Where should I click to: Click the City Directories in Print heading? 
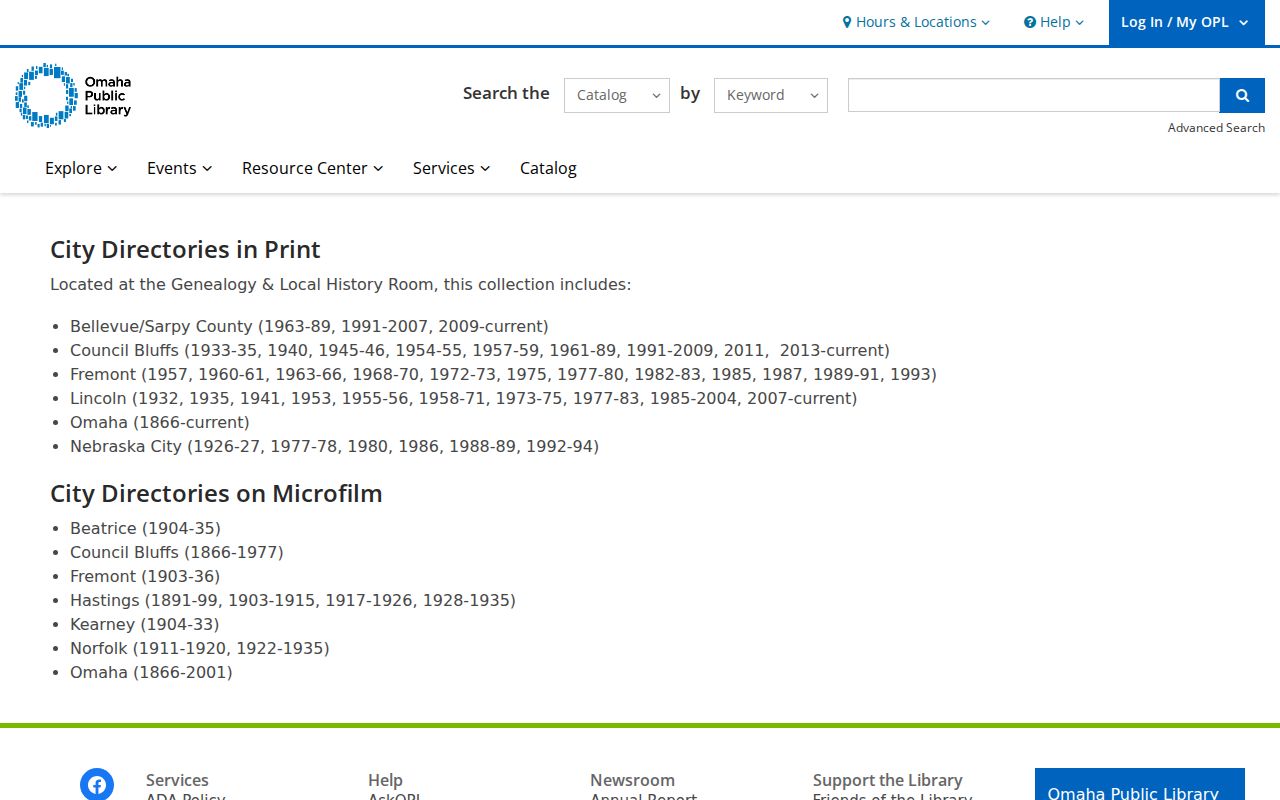(185, 249)
